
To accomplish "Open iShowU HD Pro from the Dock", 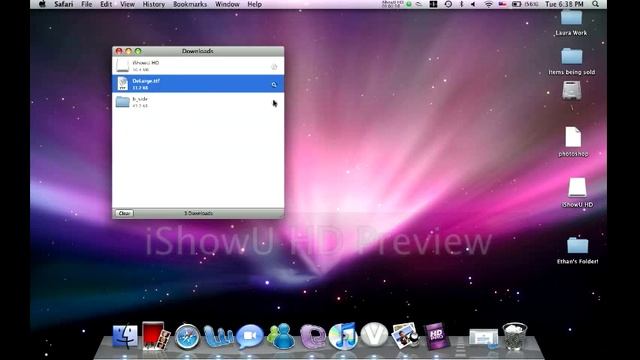I will [436, 336].
